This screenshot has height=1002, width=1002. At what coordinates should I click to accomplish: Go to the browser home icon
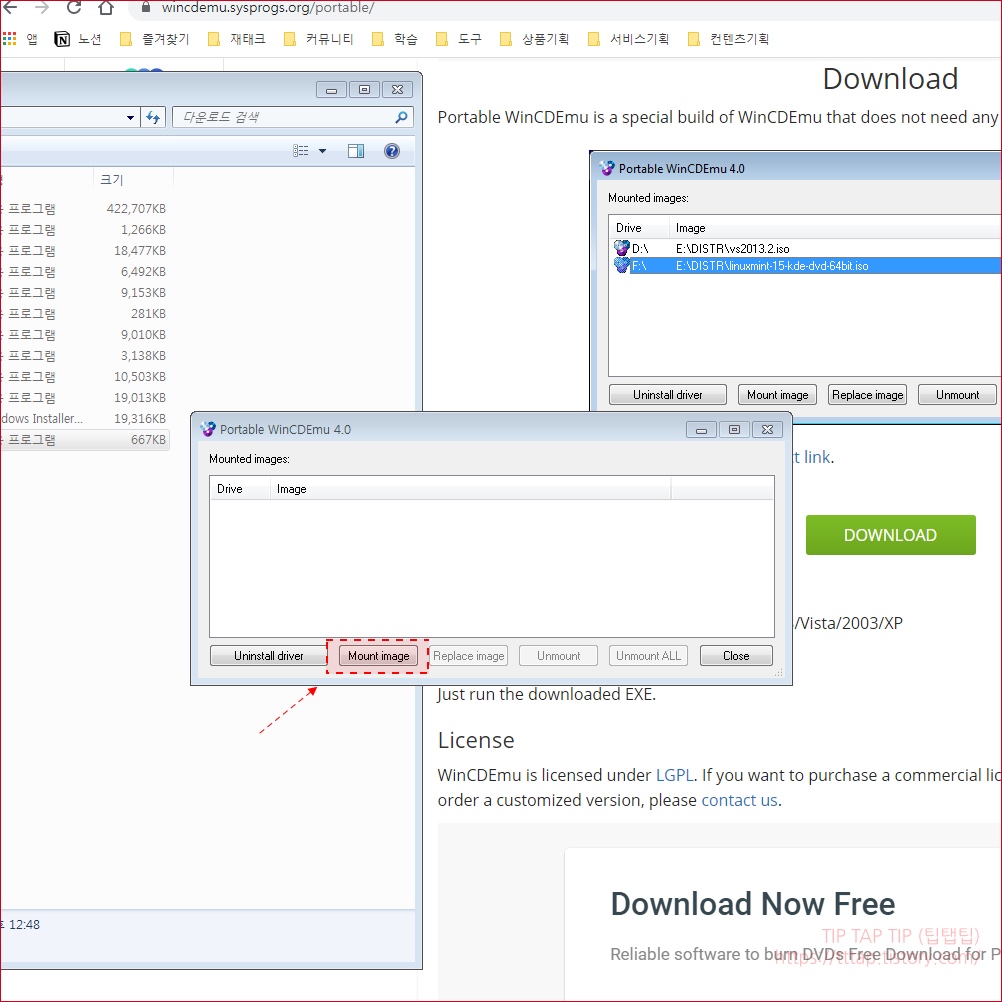(x=106, y=7)
